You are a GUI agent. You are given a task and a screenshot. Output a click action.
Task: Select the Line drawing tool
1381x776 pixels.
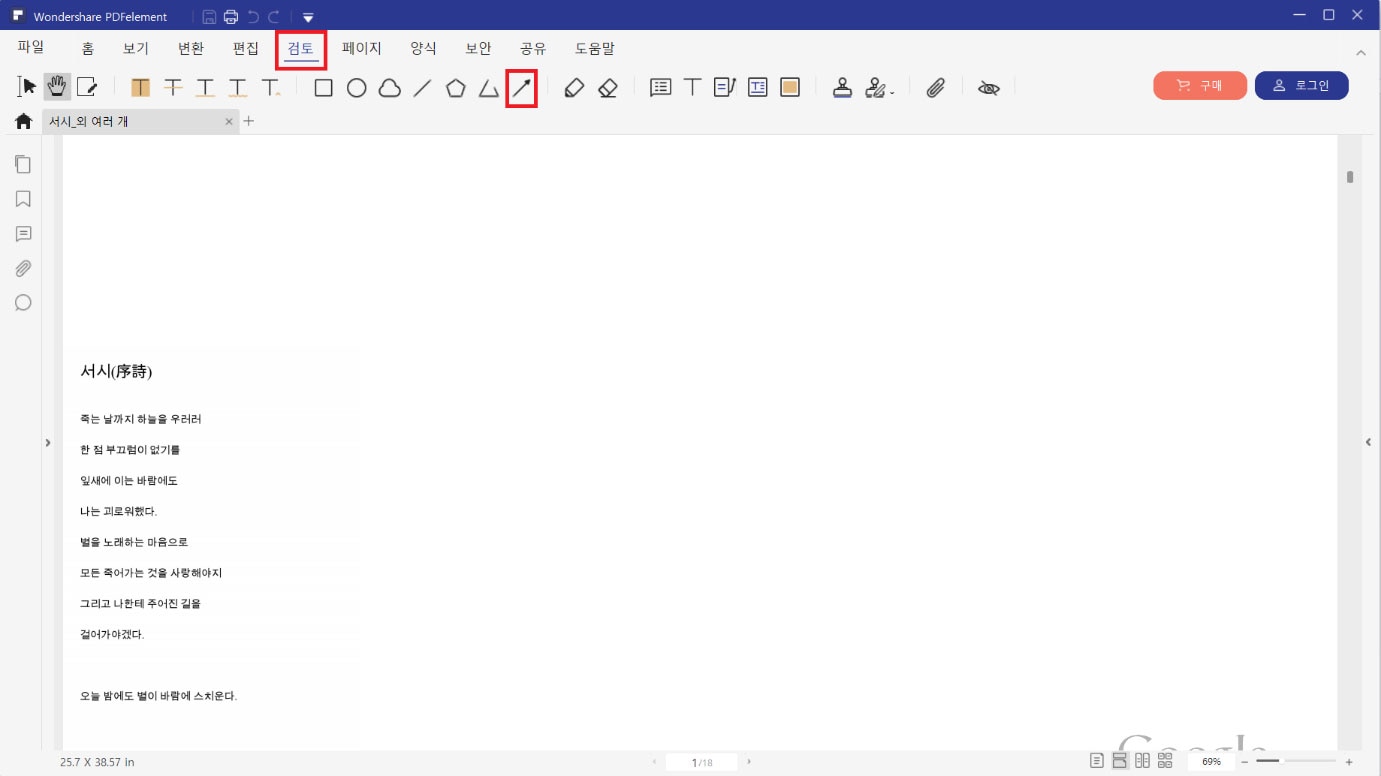(422, 88)
